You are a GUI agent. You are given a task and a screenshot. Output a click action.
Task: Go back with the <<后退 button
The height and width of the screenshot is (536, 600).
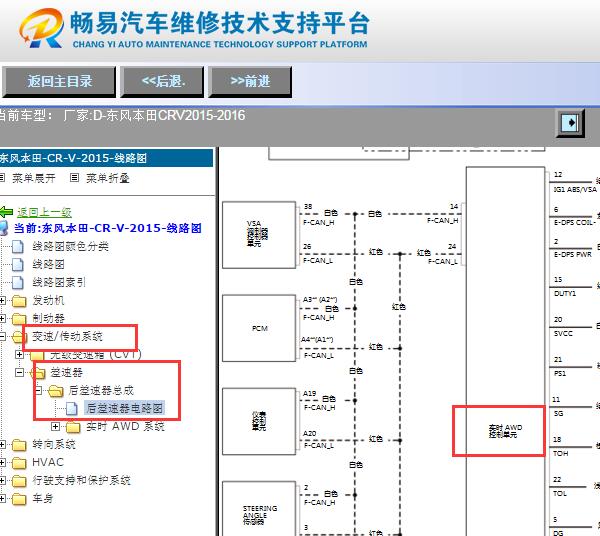coord(162,81)
